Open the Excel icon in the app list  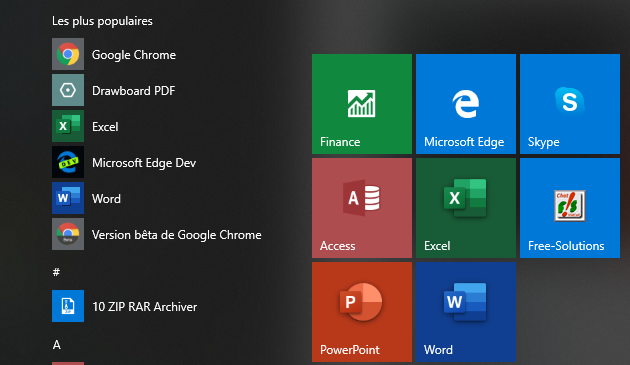(x=68, y=126)
